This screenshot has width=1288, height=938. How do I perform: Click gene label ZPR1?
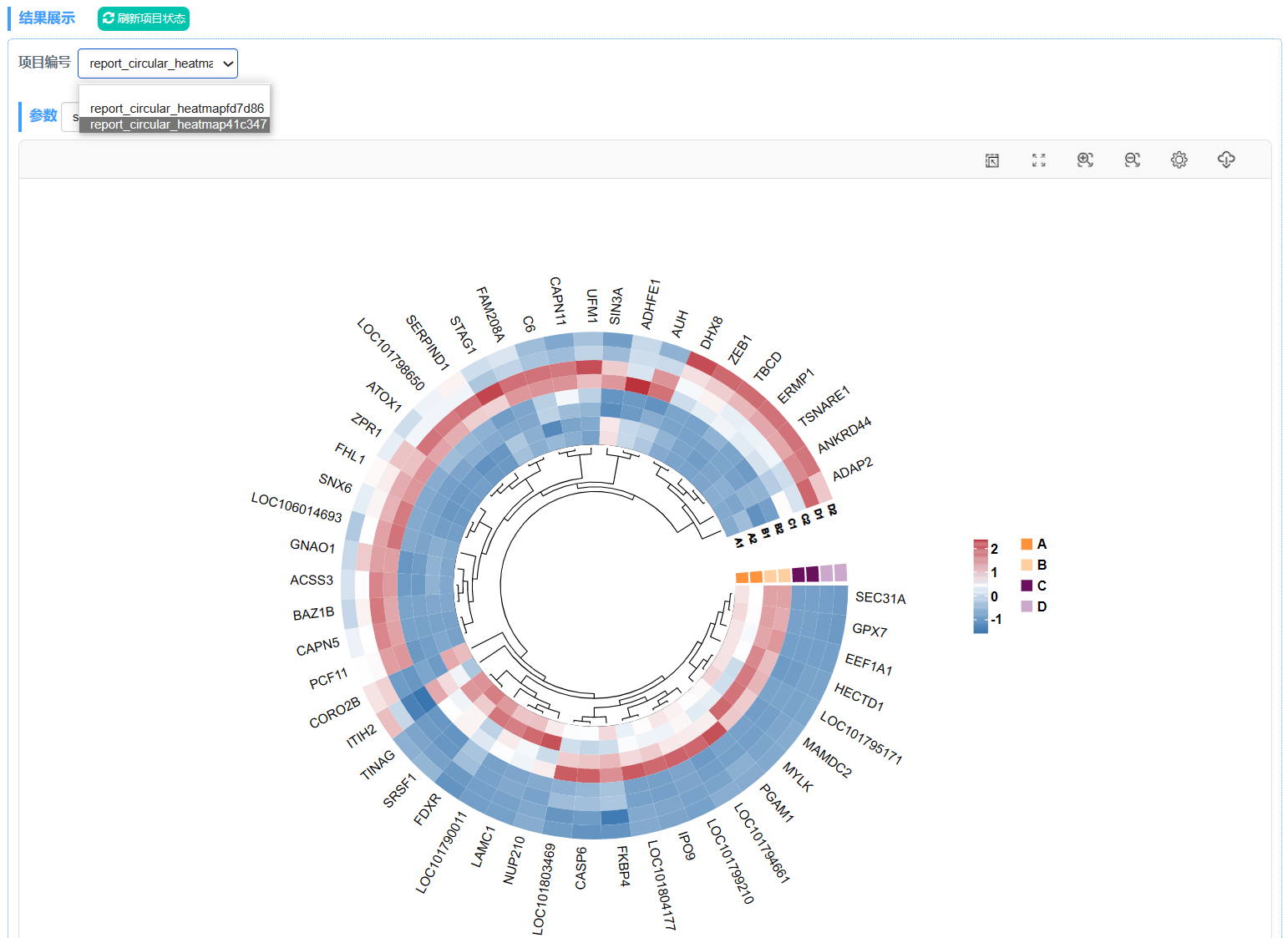coord(366,424)
